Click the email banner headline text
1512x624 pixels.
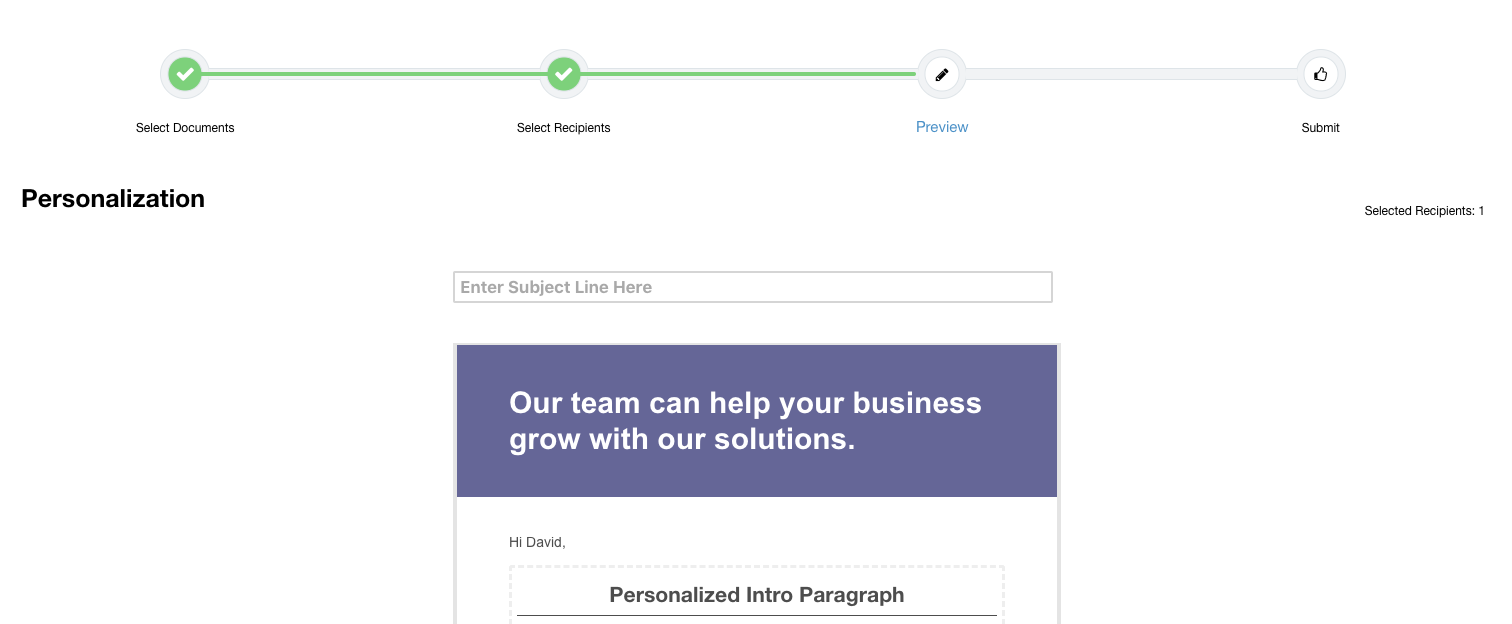[745, 421]
